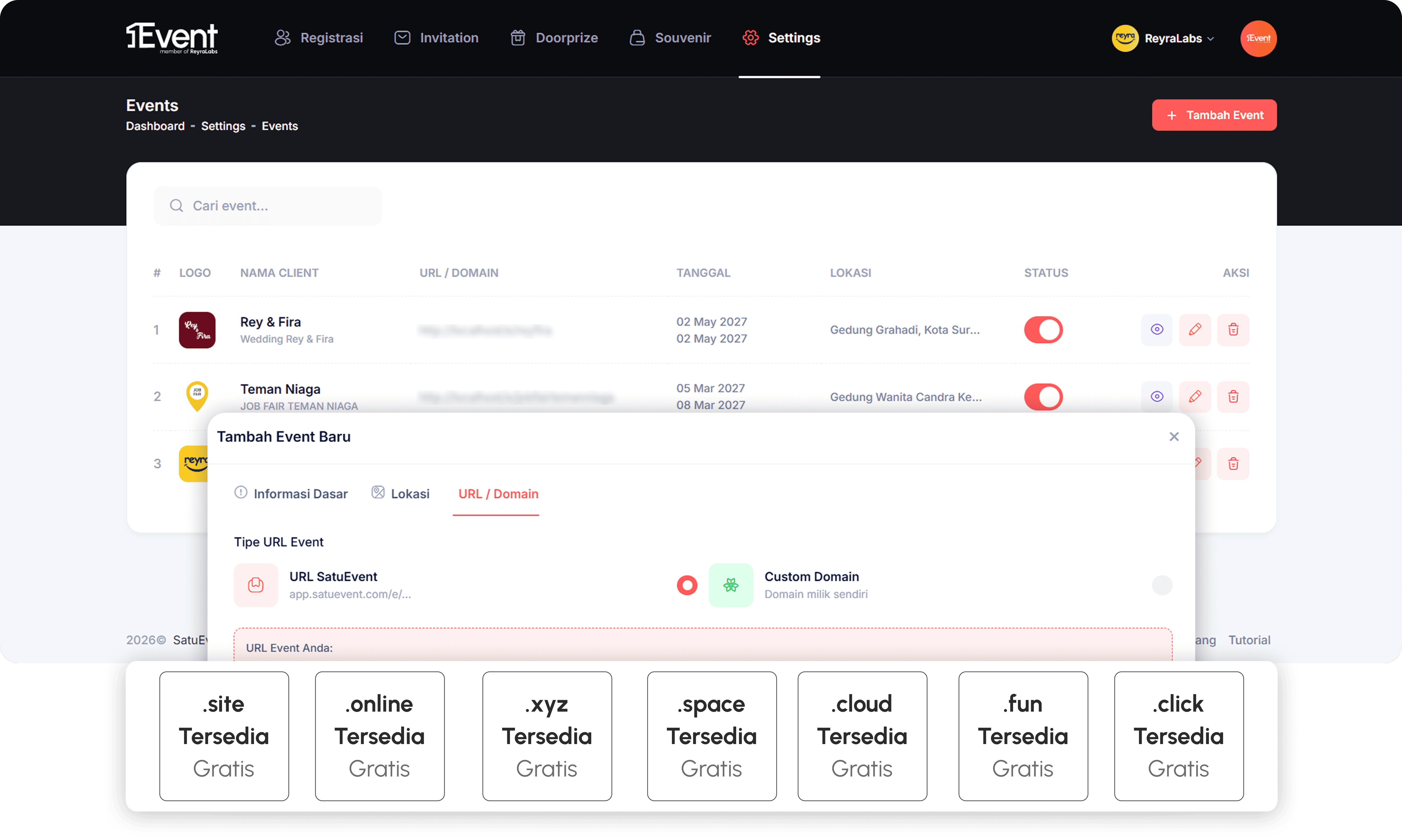Click the Gedung Grahadi location cell
The height and width of the screenshot is (840, 1402).
coord(904,330)
